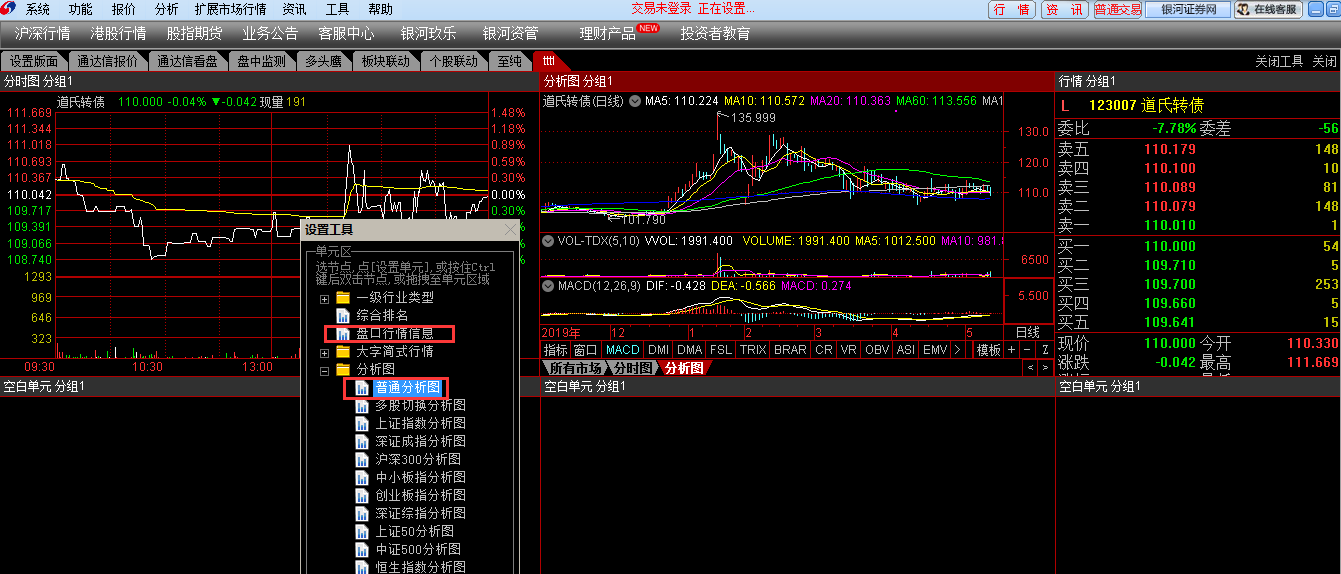Select the 设置版面 layout tab
1341x574 pixels.
click(x=34, y=61)
